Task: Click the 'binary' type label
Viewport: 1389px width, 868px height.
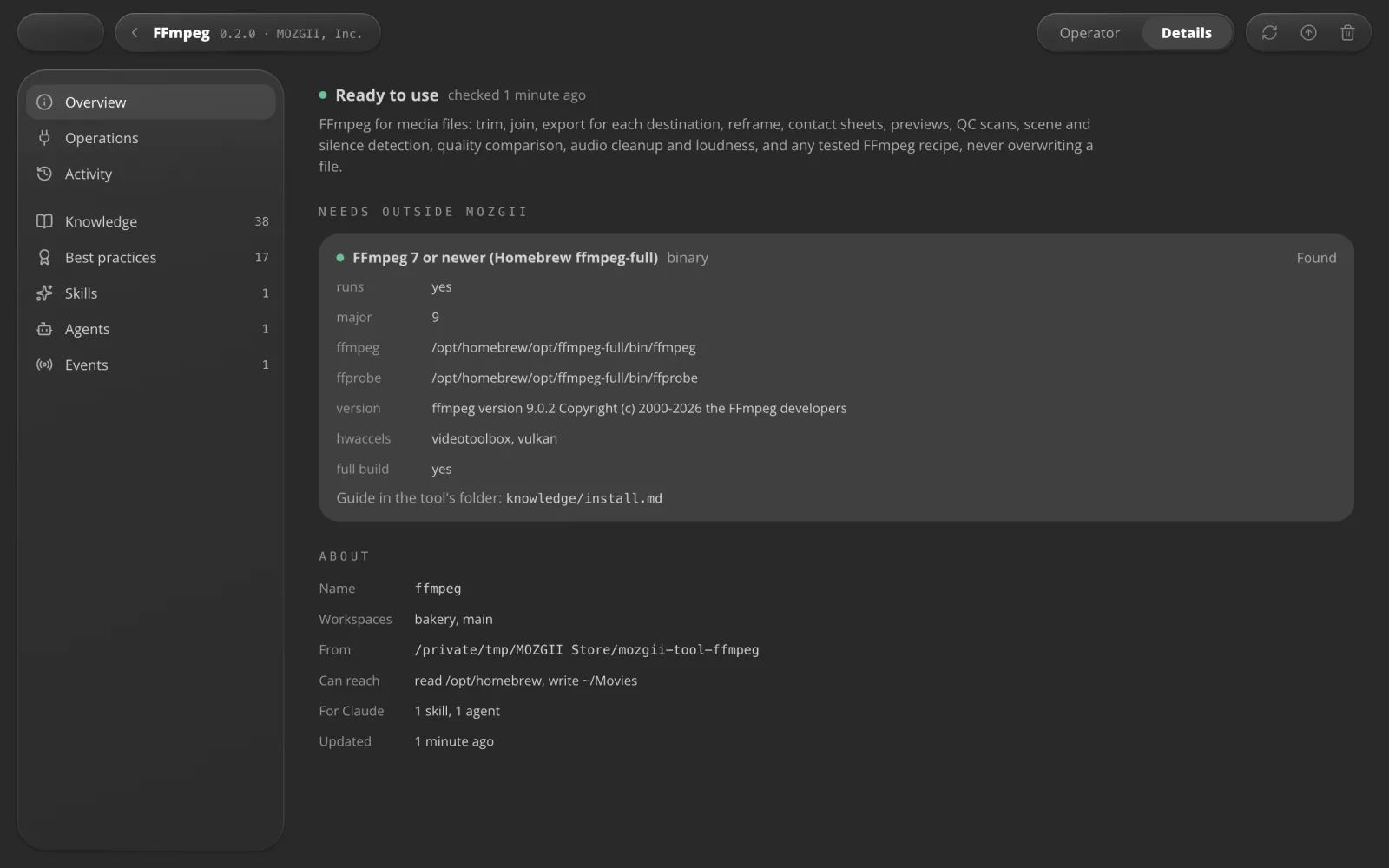Action: pyautogui.click(x=688, y=258)
